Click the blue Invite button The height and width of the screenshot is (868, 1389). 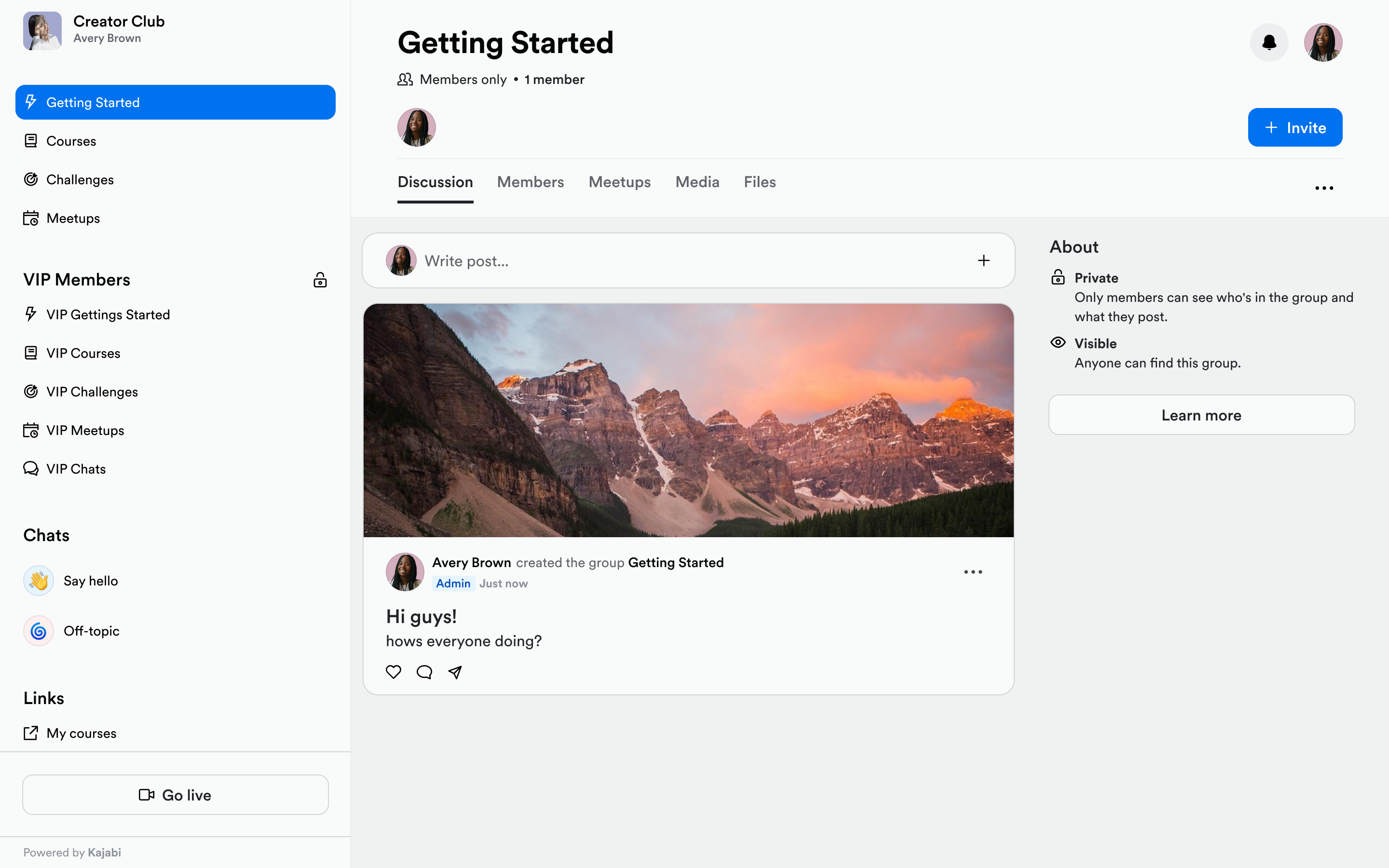[1295, 127]
